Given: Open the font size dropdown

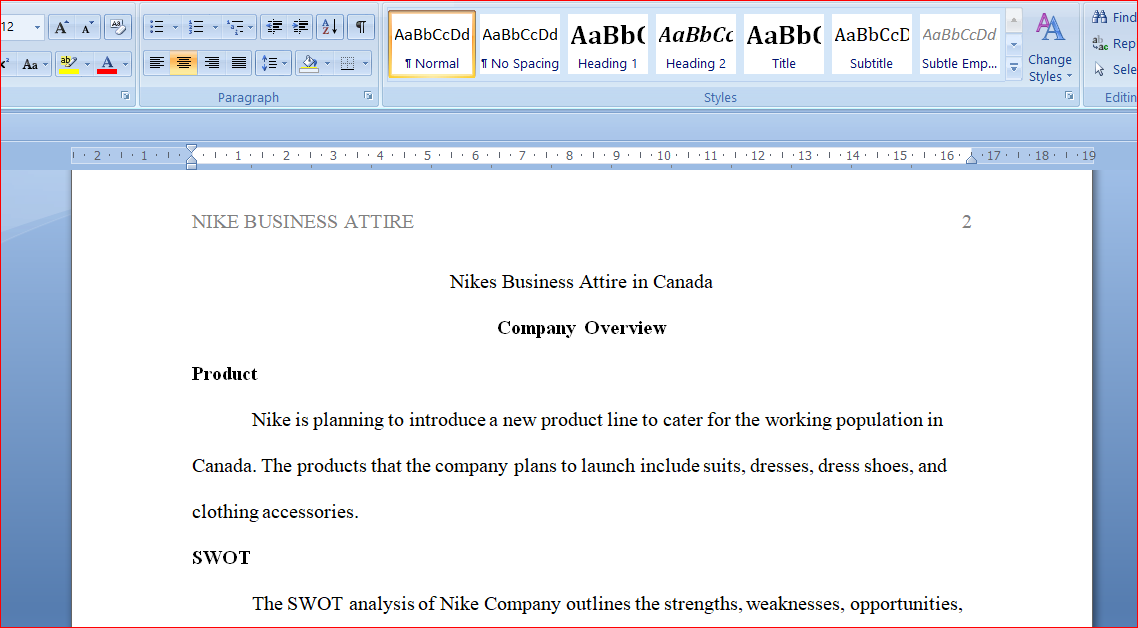Looking at the screenshot, I should pyautogui.click(x=38, y=28).
